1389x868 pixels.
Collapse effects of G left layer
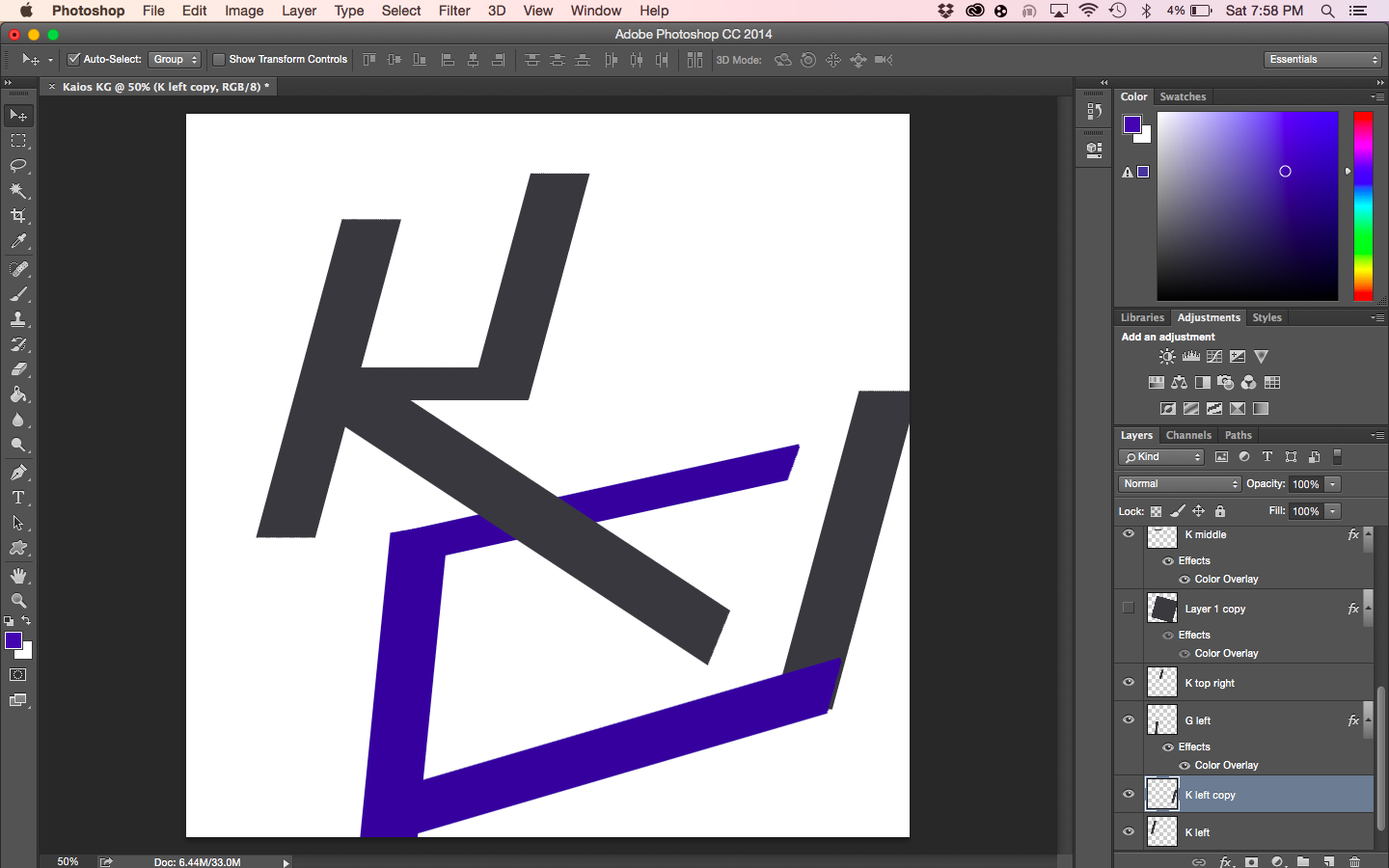click(x=1369, y=721)
